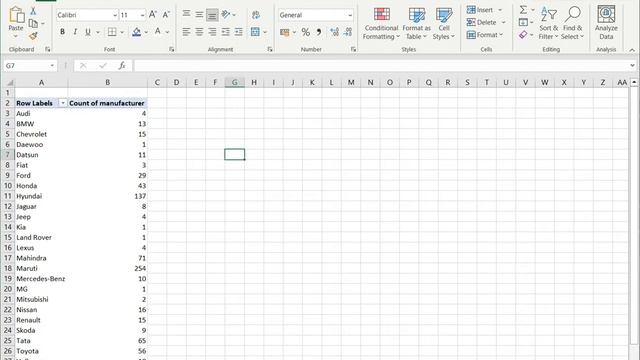640x360 pixels.
Task: Select the Maruti count cell 254
Action: coord(108,269)
